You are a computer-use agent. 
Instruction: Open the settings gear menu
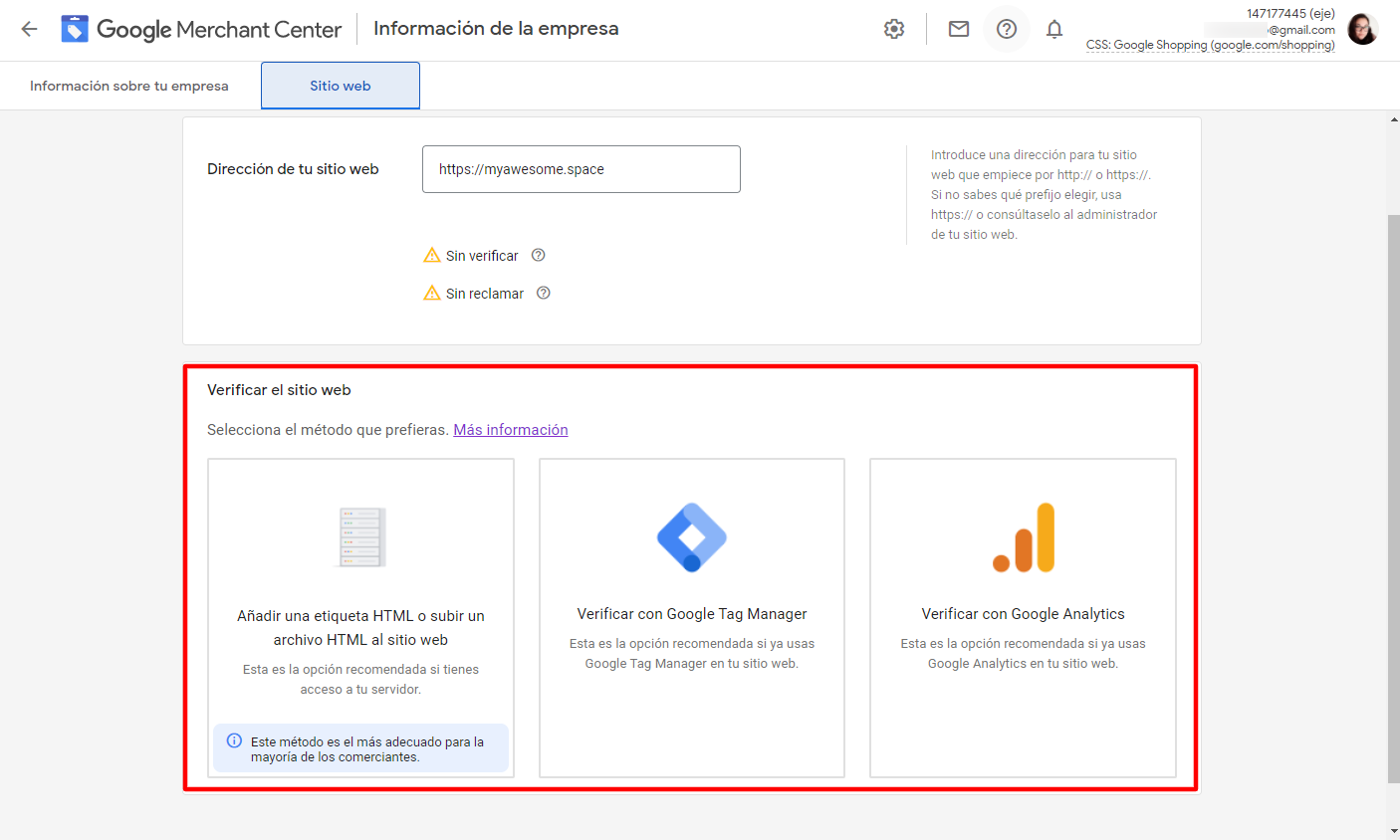pos(894,29)
